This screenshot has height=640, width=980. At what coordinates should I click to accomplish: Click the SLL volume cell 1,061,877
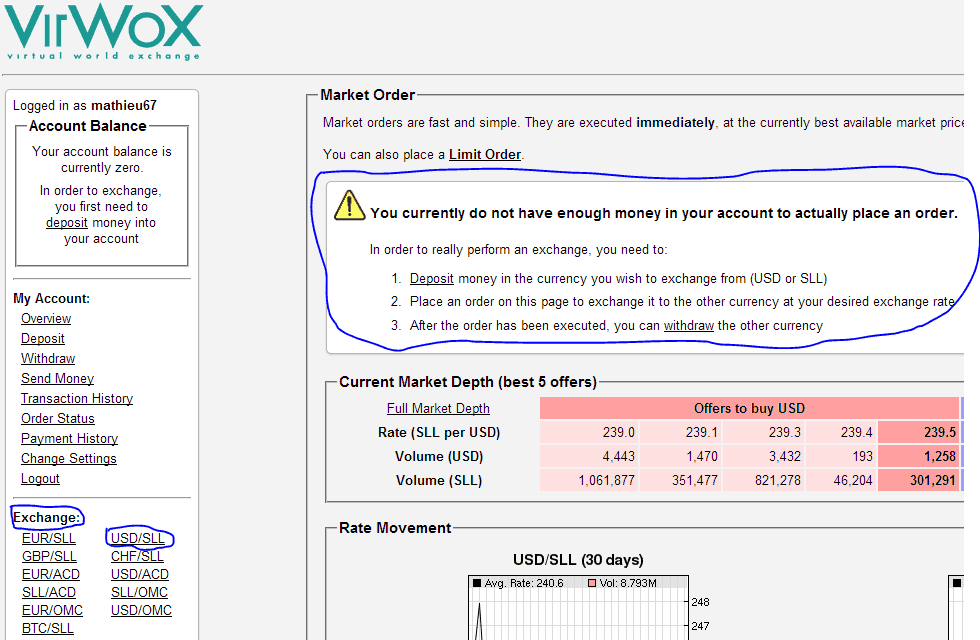(x=589, y=480)
